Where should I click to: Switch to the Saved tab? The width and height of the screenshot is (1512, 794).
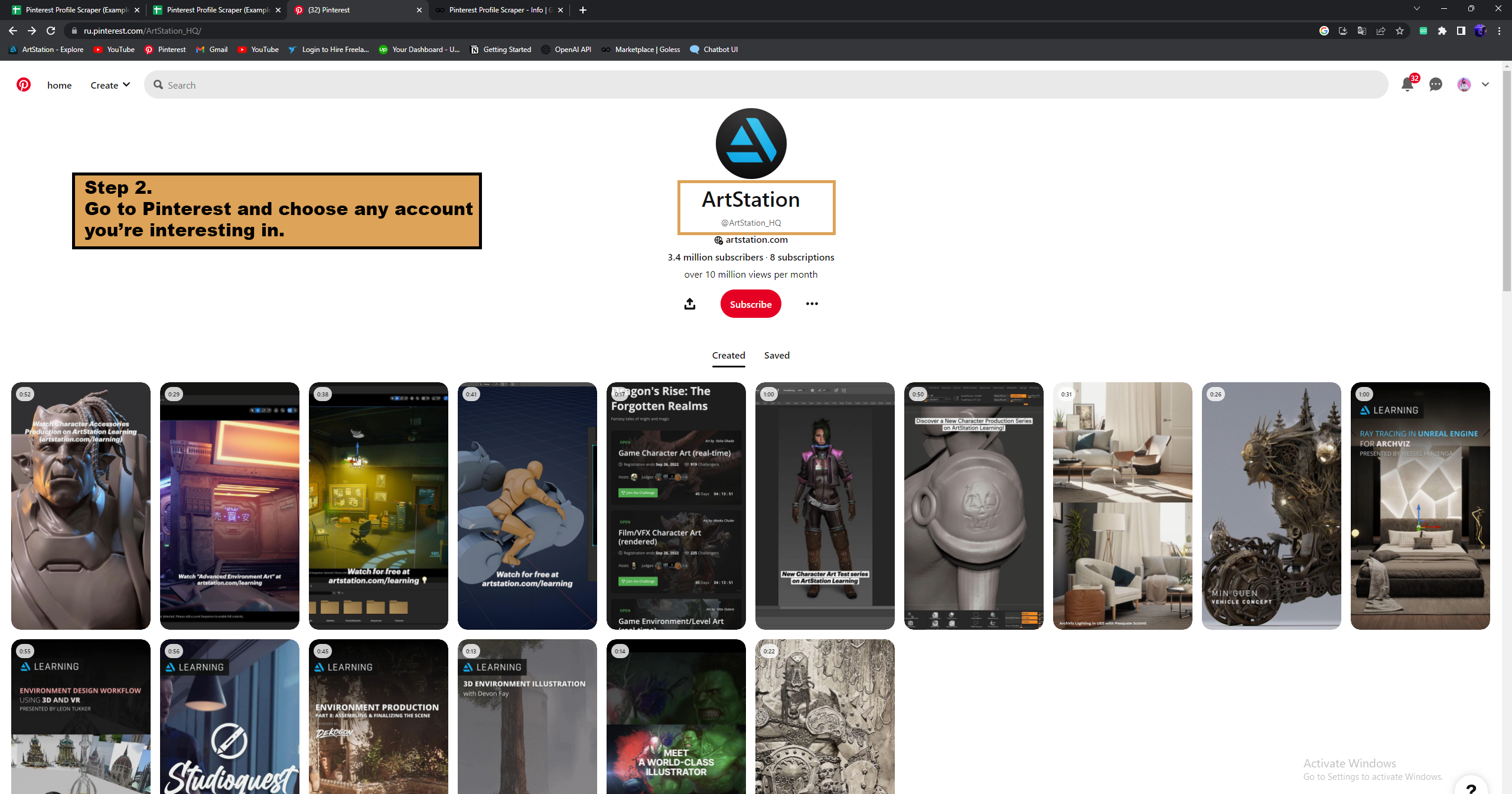coord(777,355)
